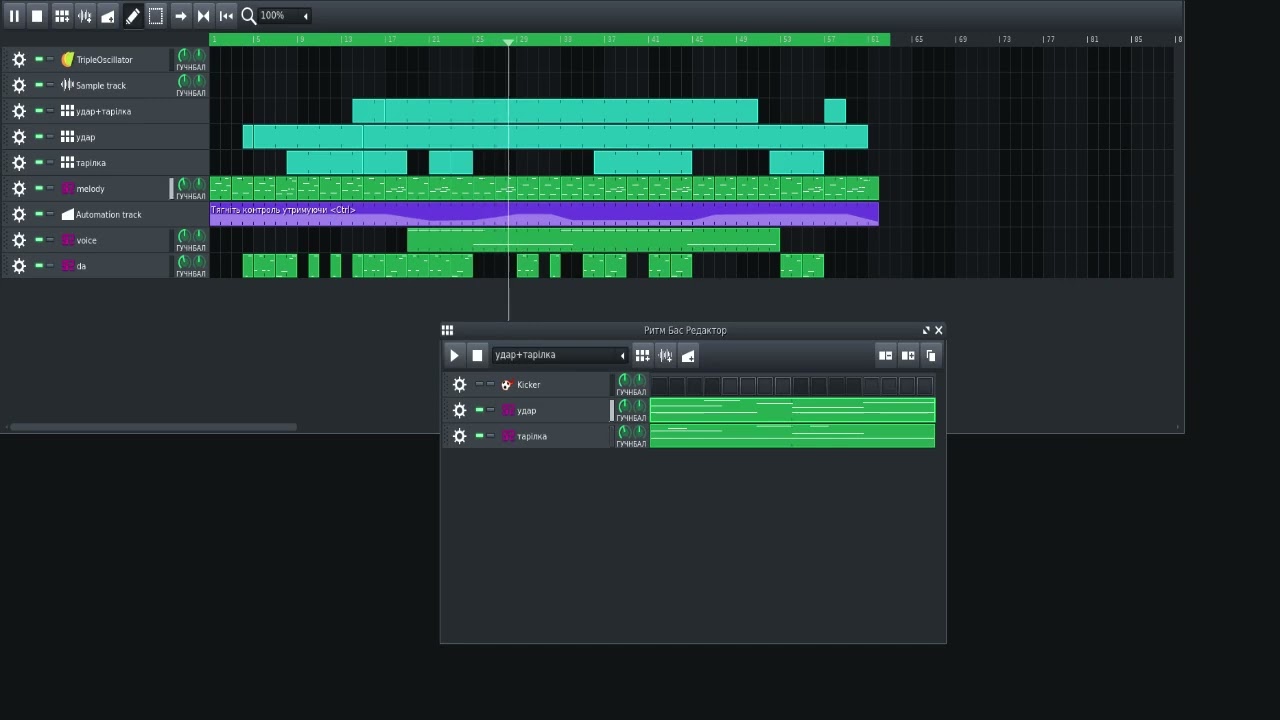Click the return-to-start arrow icon in toolbar
This screenshot has width=1280, height=720.
(226, 15)
